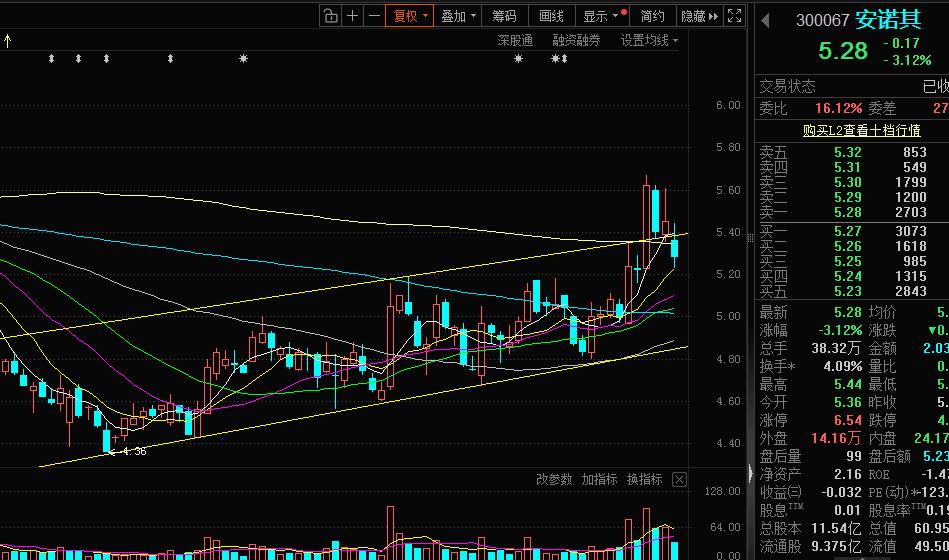949x560 pixels.
Task: Click the 总股本 value 11.54亿
Action: (x=836, y=529)
